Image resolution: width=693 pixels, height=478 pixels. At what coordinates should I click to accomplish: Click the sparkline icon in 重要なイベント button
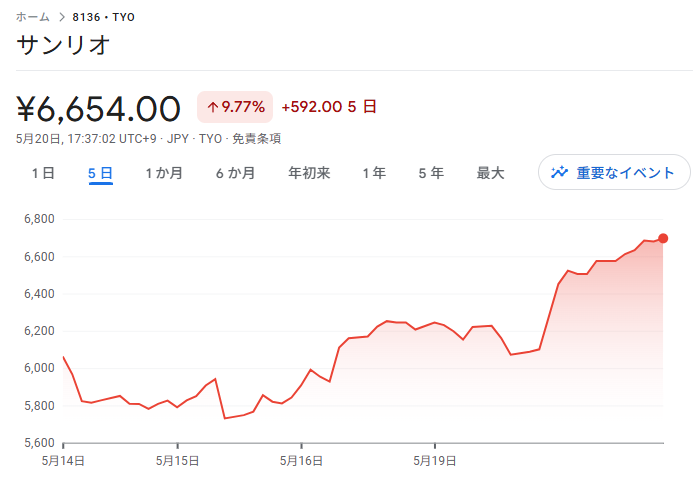559,172
